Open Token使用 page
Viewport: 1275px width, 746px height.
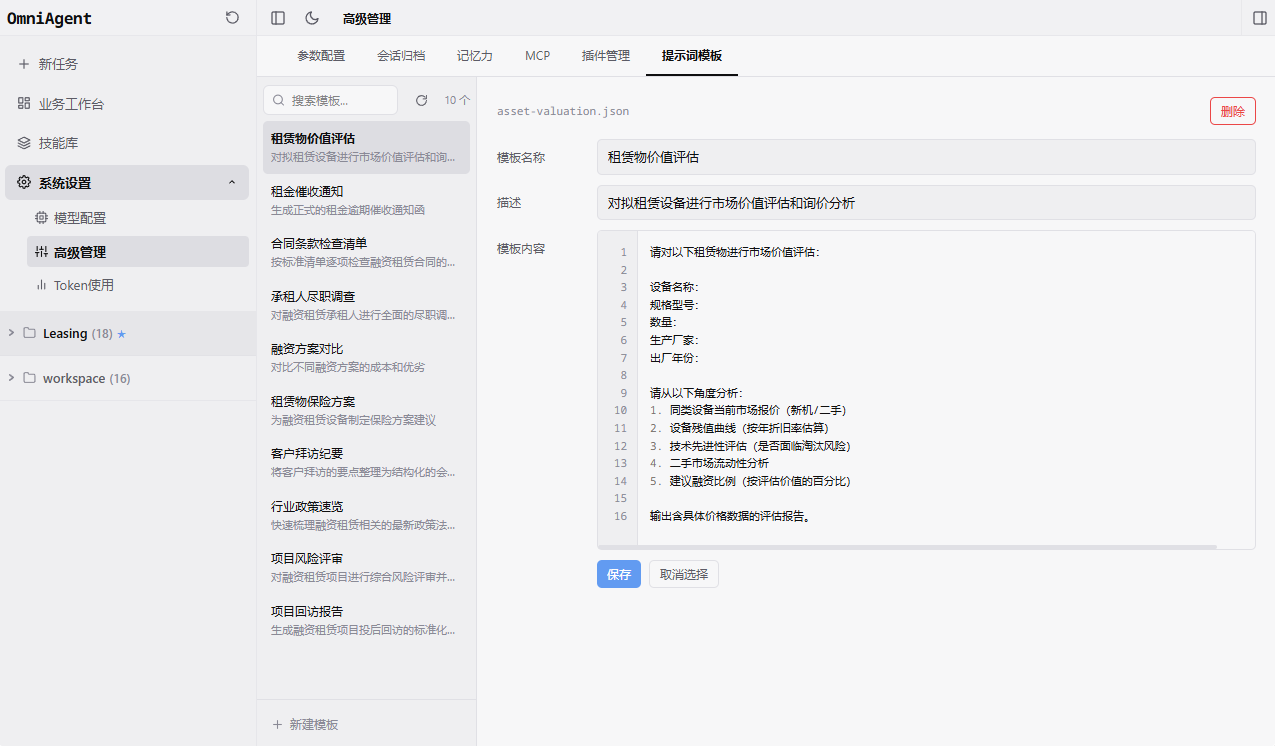point(138,285)
